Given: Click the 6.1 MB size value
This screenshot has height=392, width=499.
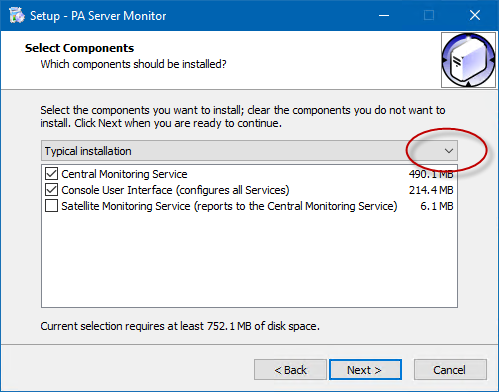Looking at the screenshot, I should (437, 206).
